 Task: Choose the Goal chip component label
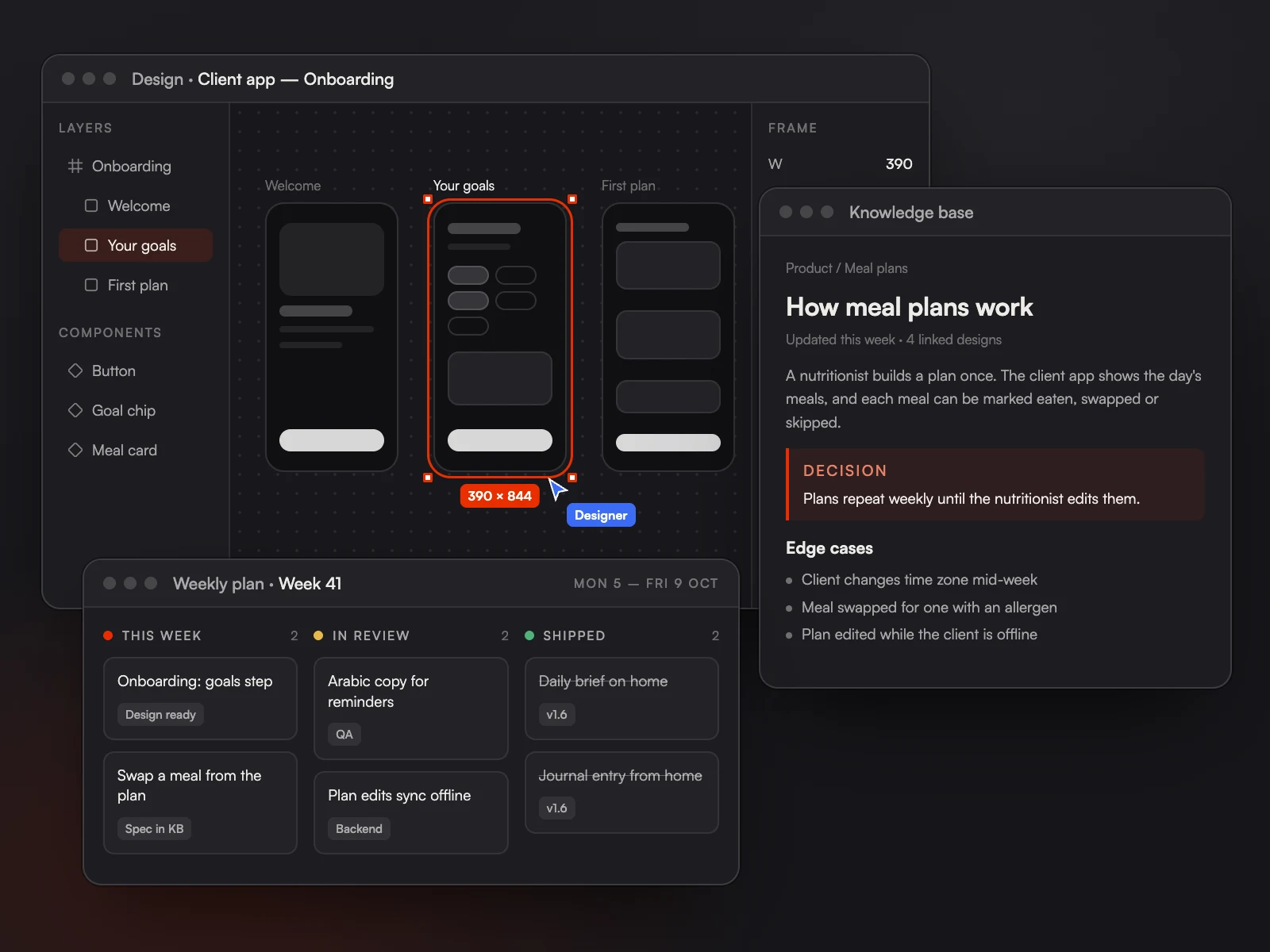pyautogui.click(x=124, y=410)
